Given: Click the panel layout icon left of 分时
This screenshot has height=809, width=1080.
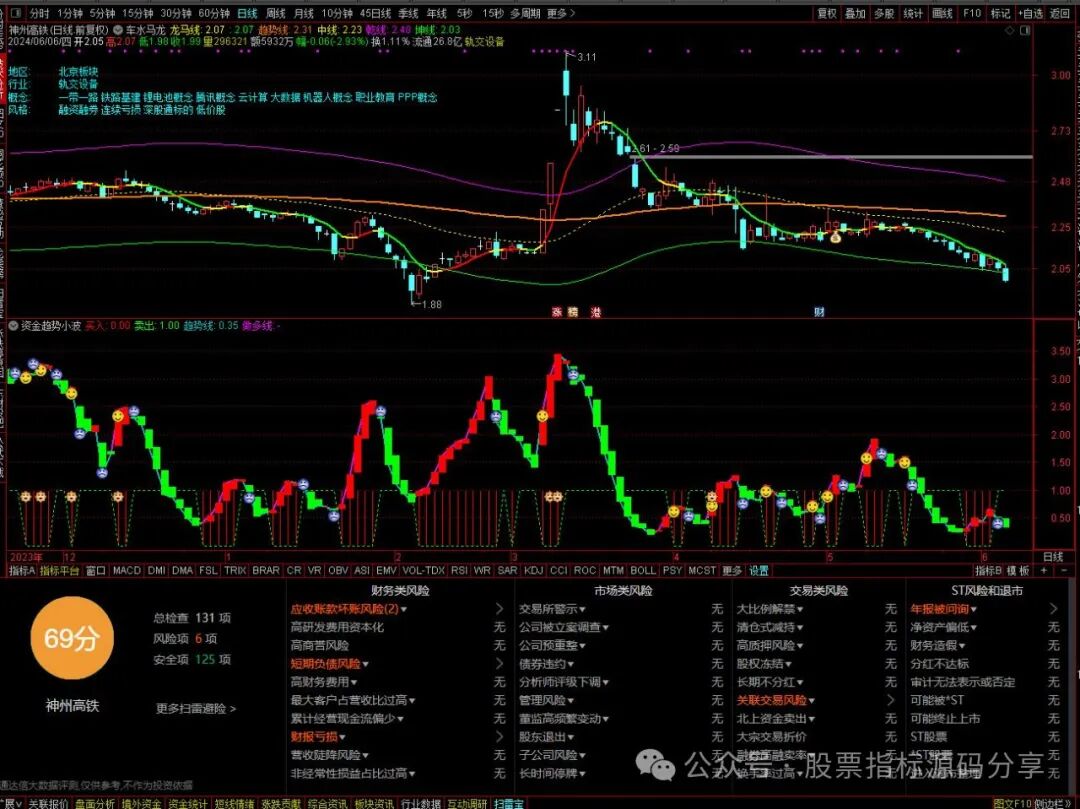Looking at the screenshot, I should coord(16,13).
